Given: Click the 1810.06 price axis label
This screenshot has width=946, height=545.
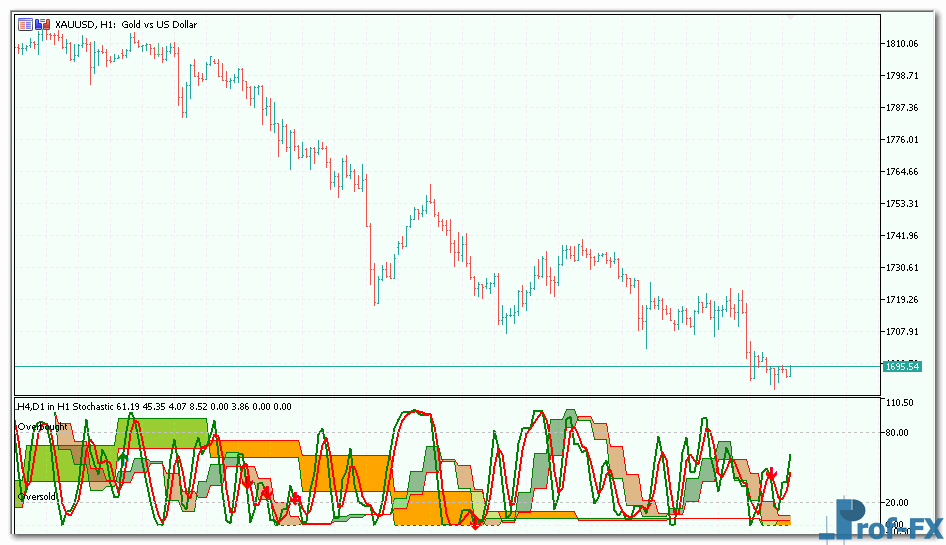Looking at the screenshot, I should pos(901,44).
